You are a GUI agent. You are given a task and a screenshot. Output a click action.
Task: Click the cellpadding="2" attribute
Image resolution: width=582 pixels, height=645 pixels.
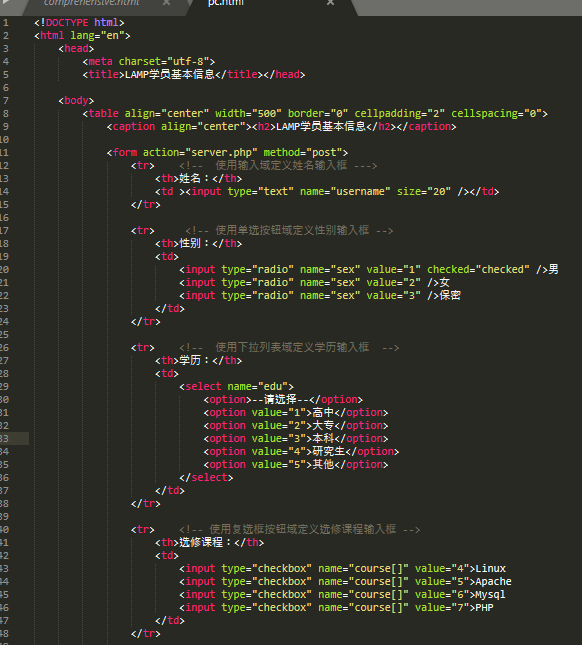400,114
